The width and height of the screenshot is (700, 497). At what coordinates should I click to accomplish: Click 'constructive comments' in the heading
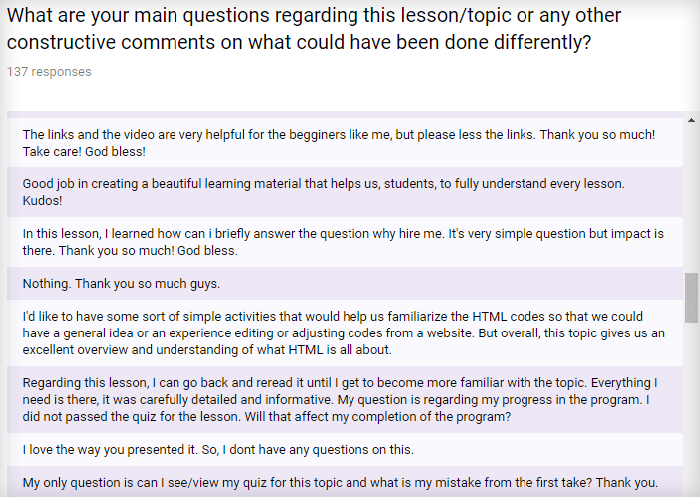111,42
